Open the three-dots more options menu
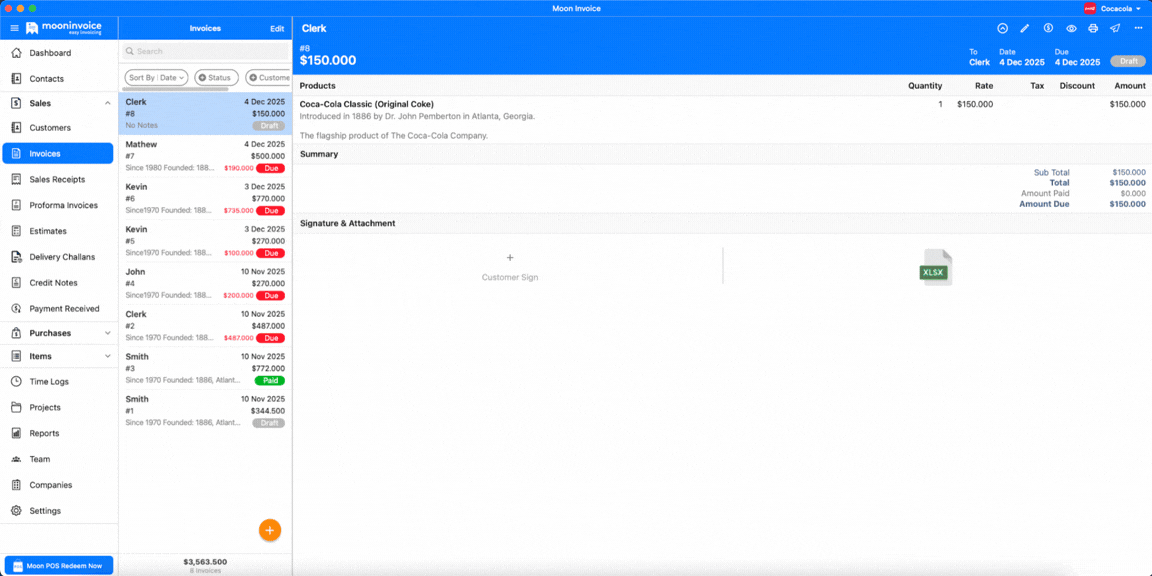 (x=1138, y=29)
